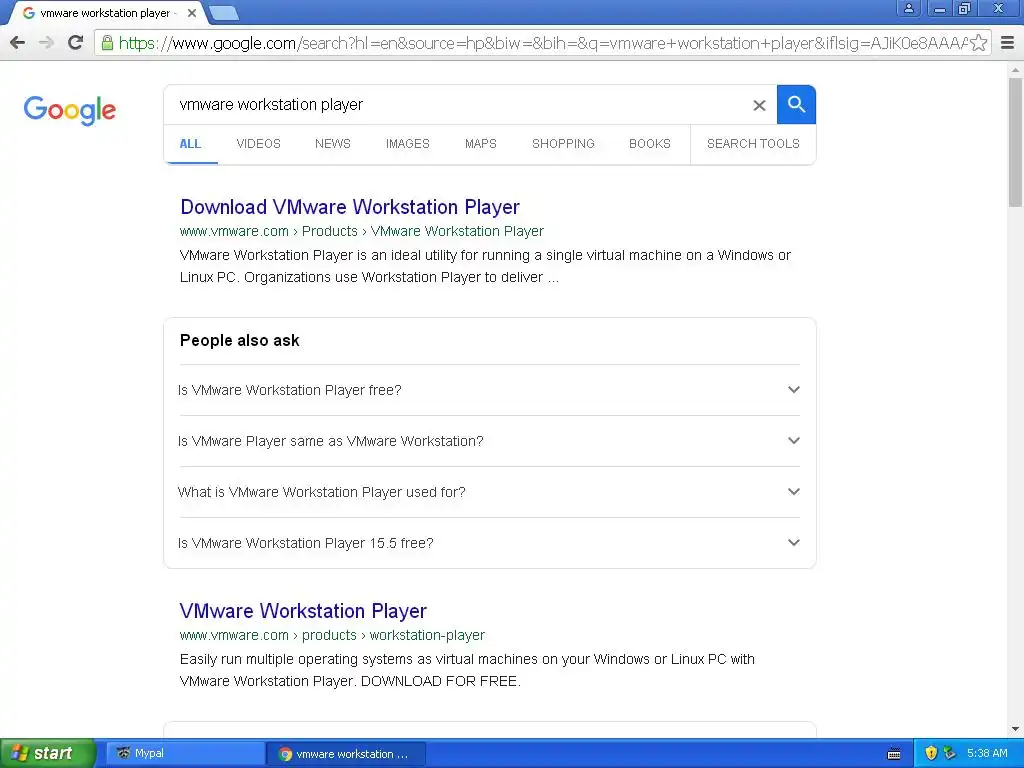Click the 'People also ask' heading
Screen dimensions: 1024x768
[240, 340]
